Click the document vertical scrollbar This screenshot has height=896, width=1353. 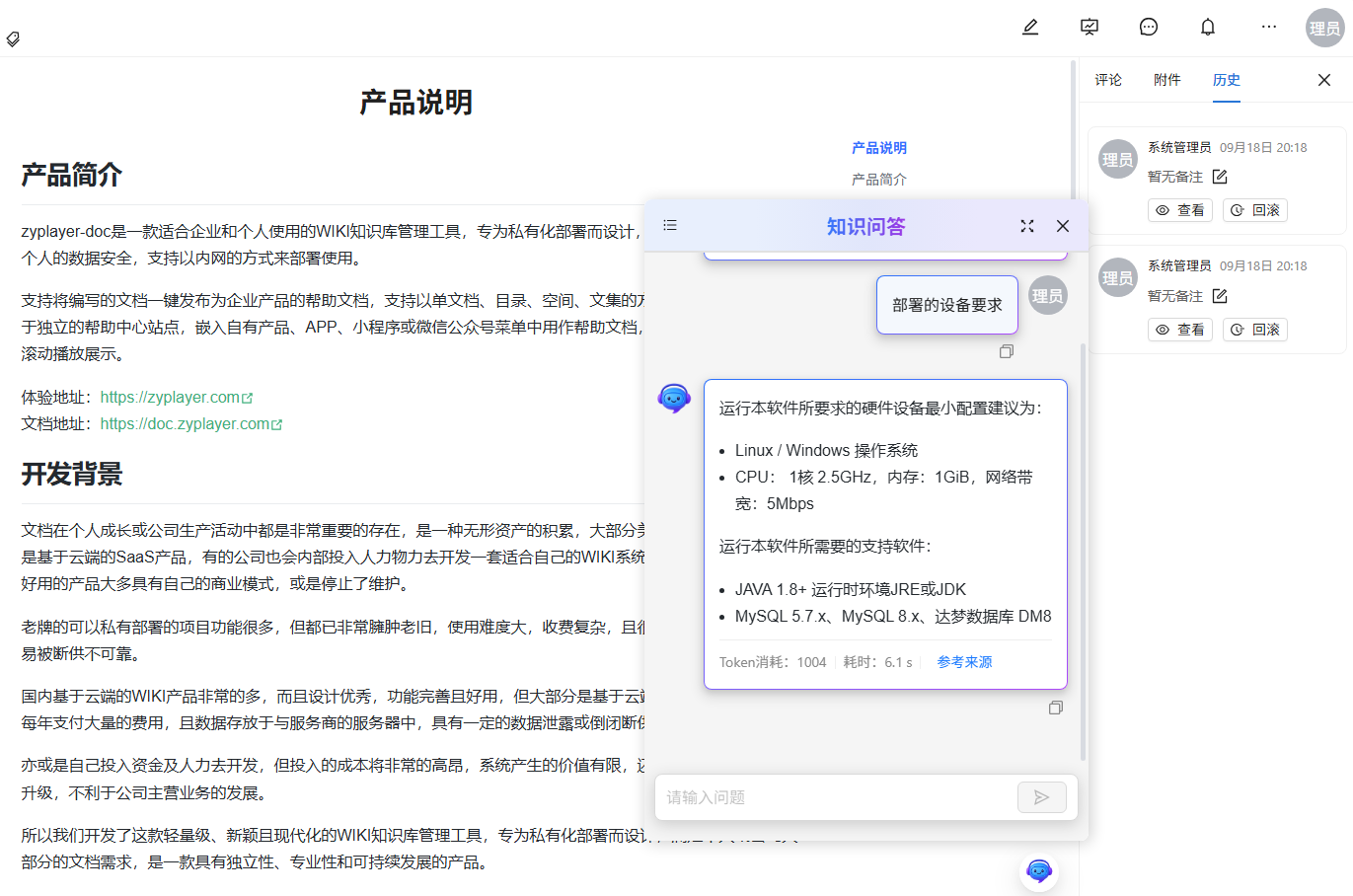click(1073, 128)
